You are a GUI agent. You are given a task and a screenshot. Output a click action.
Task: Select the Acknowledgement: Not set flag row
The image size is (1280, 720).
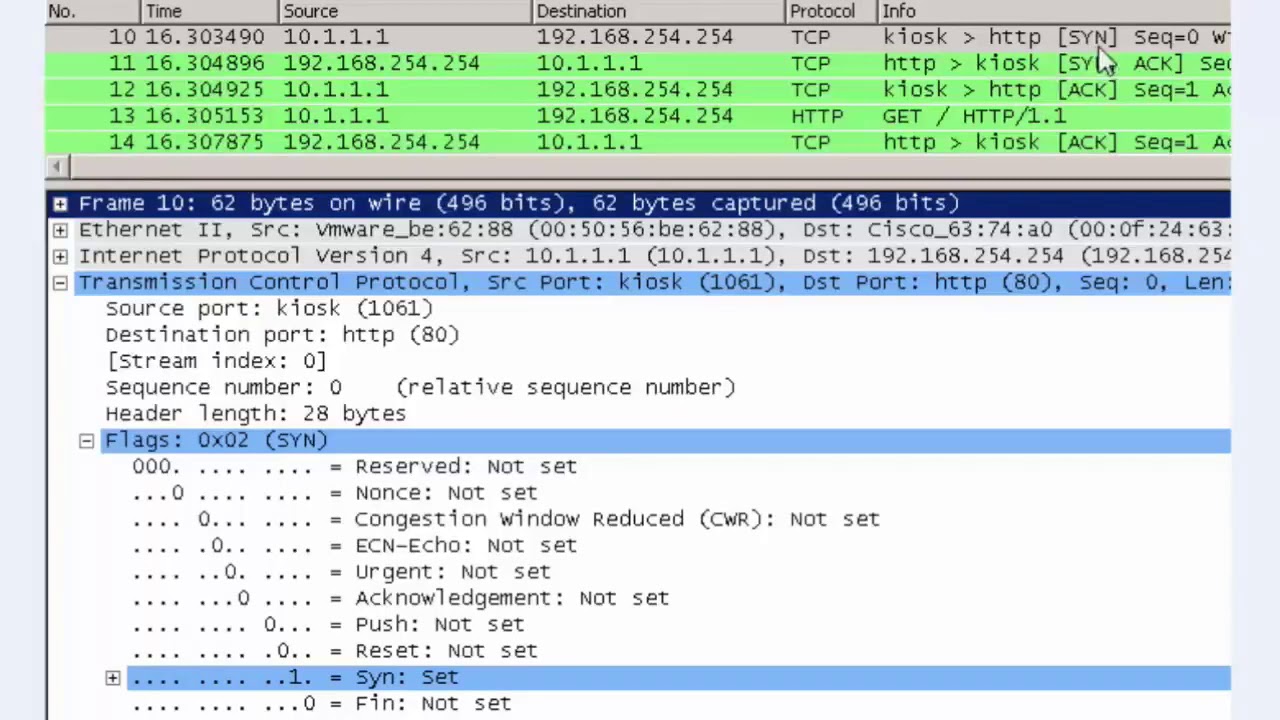coord(400,597)
